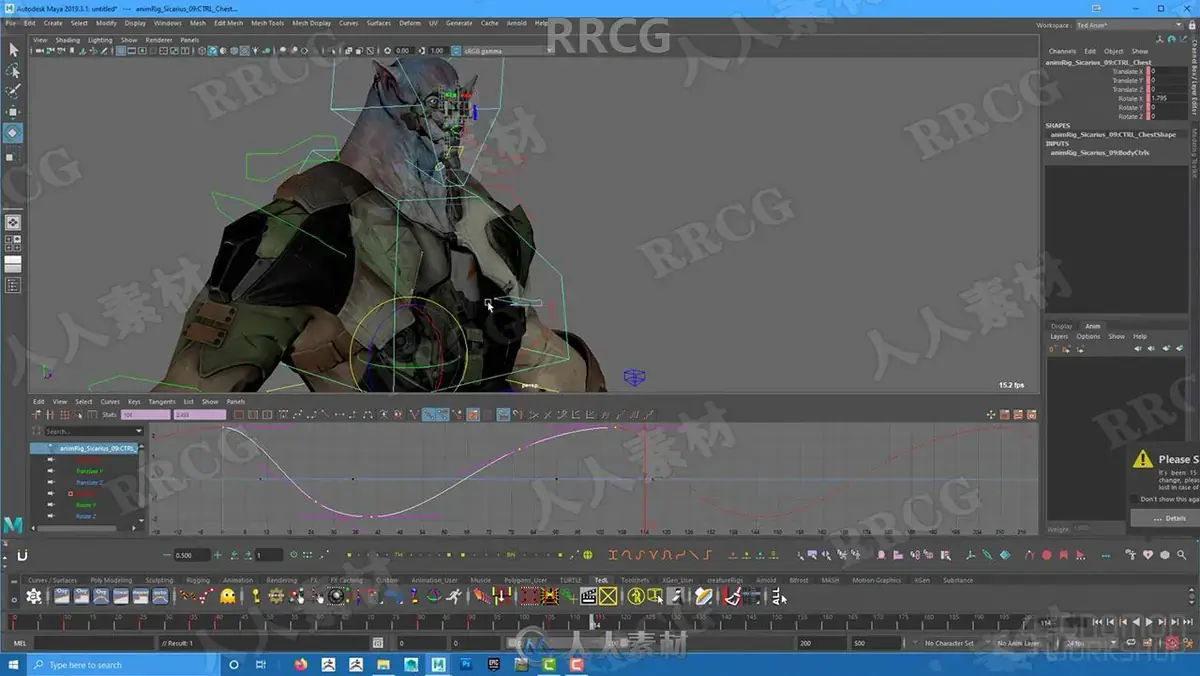Click the clapperboard shelf icon
This screenshot has width=1200, height=676.
click(589, 596)
